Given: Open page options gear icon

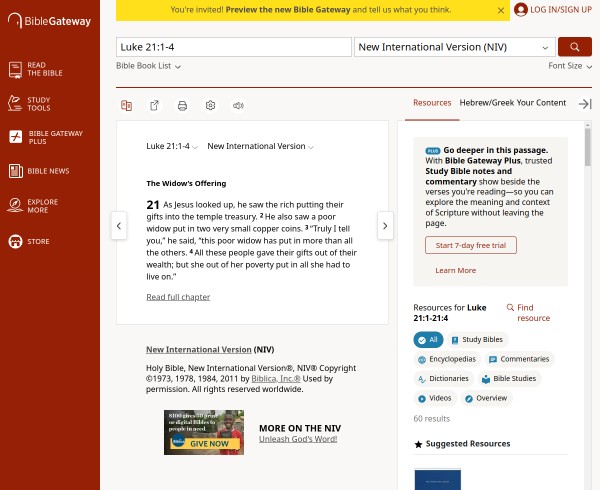Looking at the screenshot, I should [x=210, y=105].
